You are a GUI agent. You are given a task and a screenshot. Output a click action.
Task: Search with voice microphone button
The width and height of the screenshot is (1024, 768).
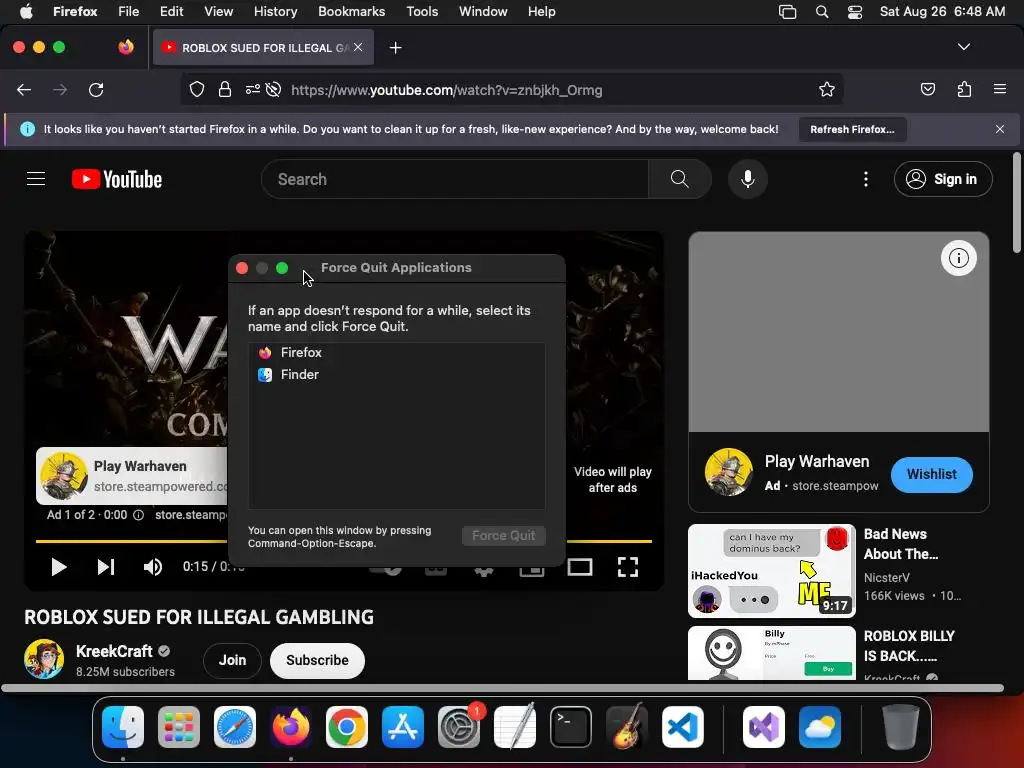point(748,179)
